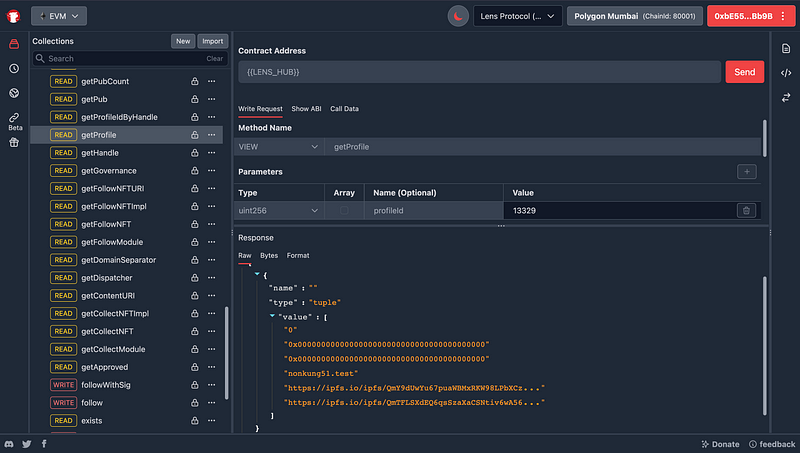Click the Import collections button
The image size is (800, 453).
212,41
